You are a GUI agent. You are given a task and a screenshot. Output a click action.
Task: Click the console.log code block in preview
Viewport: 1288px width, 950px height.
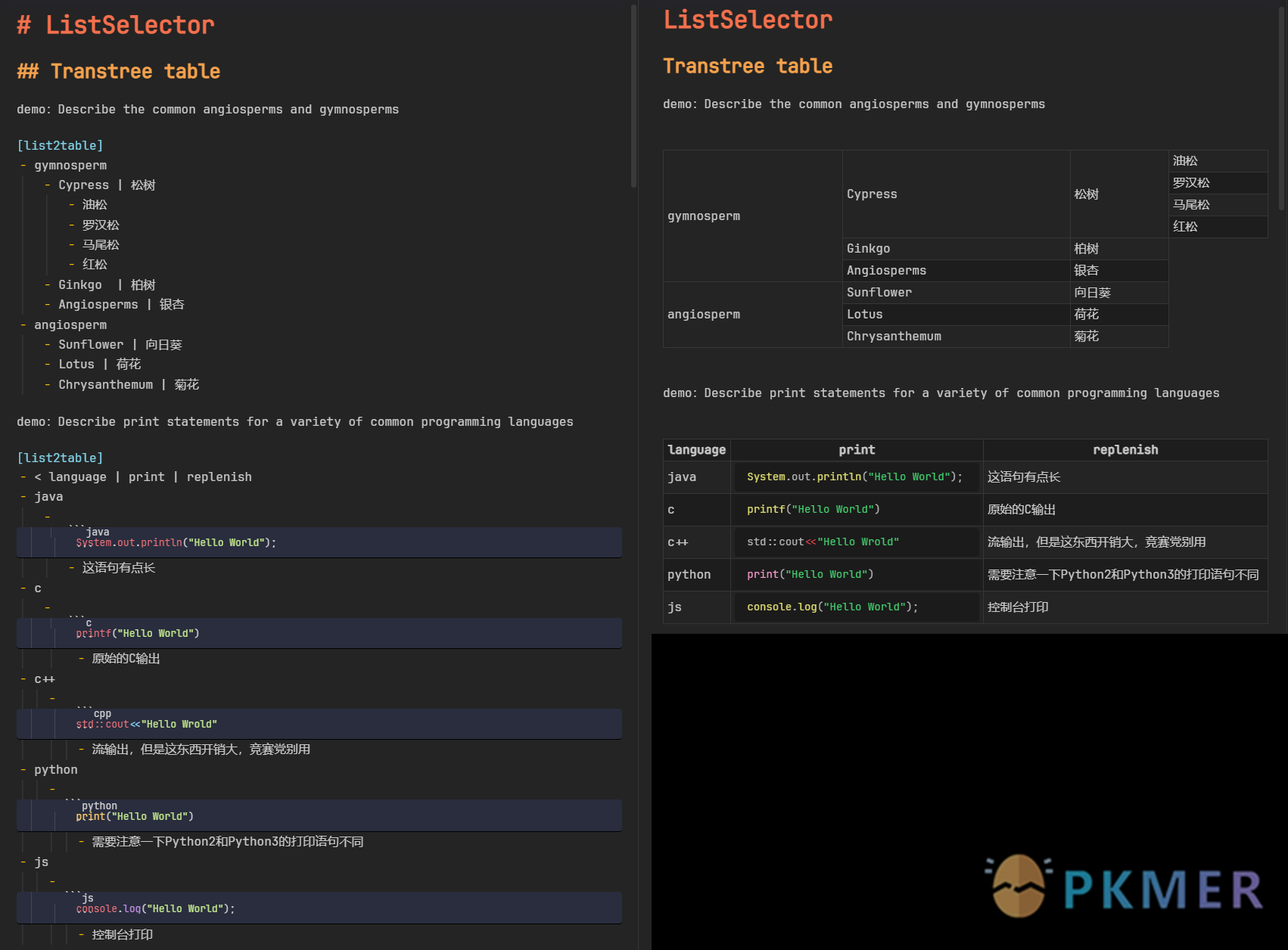(856, 607)
